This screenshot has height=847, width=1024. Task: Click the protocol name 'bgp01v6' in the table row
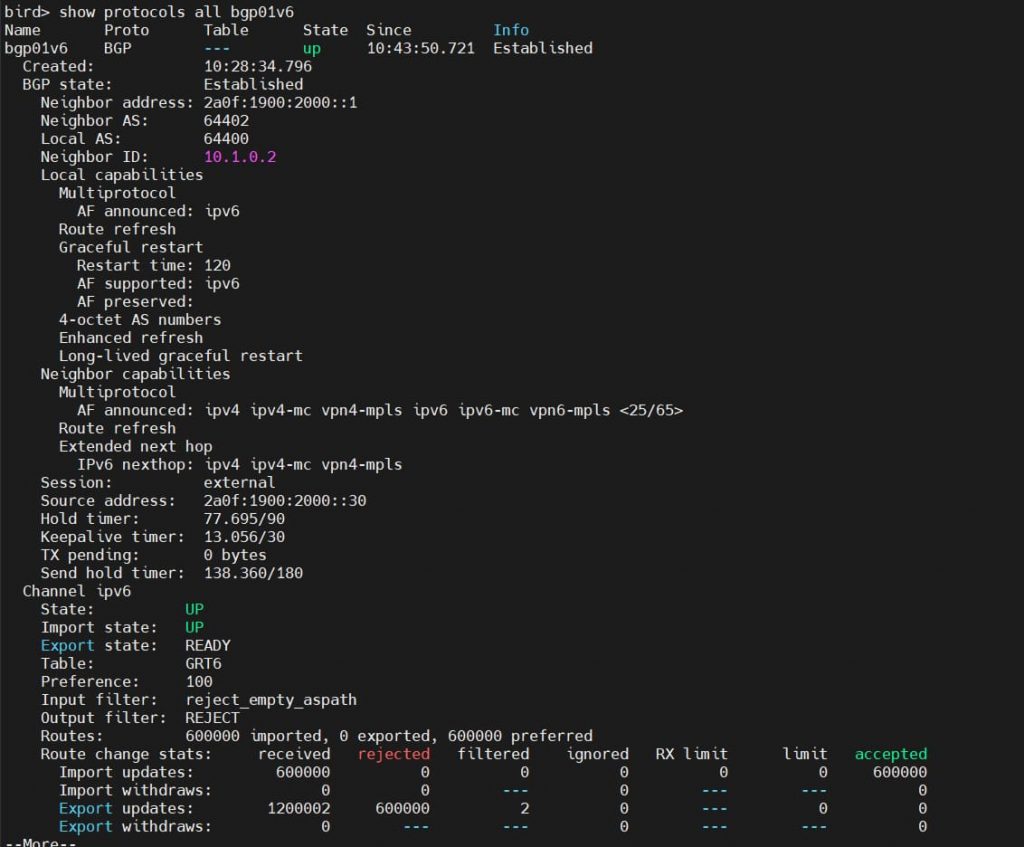pyautogui.click(x=36, y=48)
